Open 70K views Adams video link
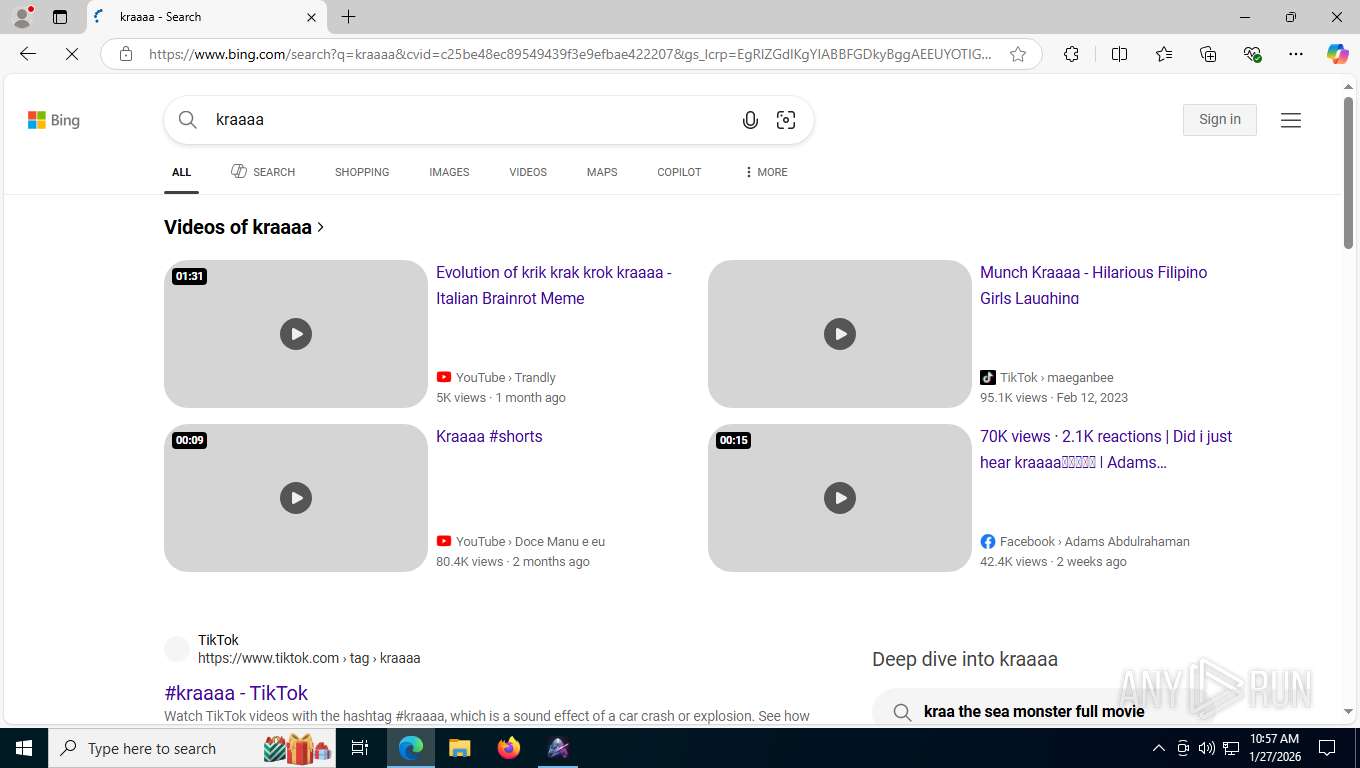 (1106, 449)
